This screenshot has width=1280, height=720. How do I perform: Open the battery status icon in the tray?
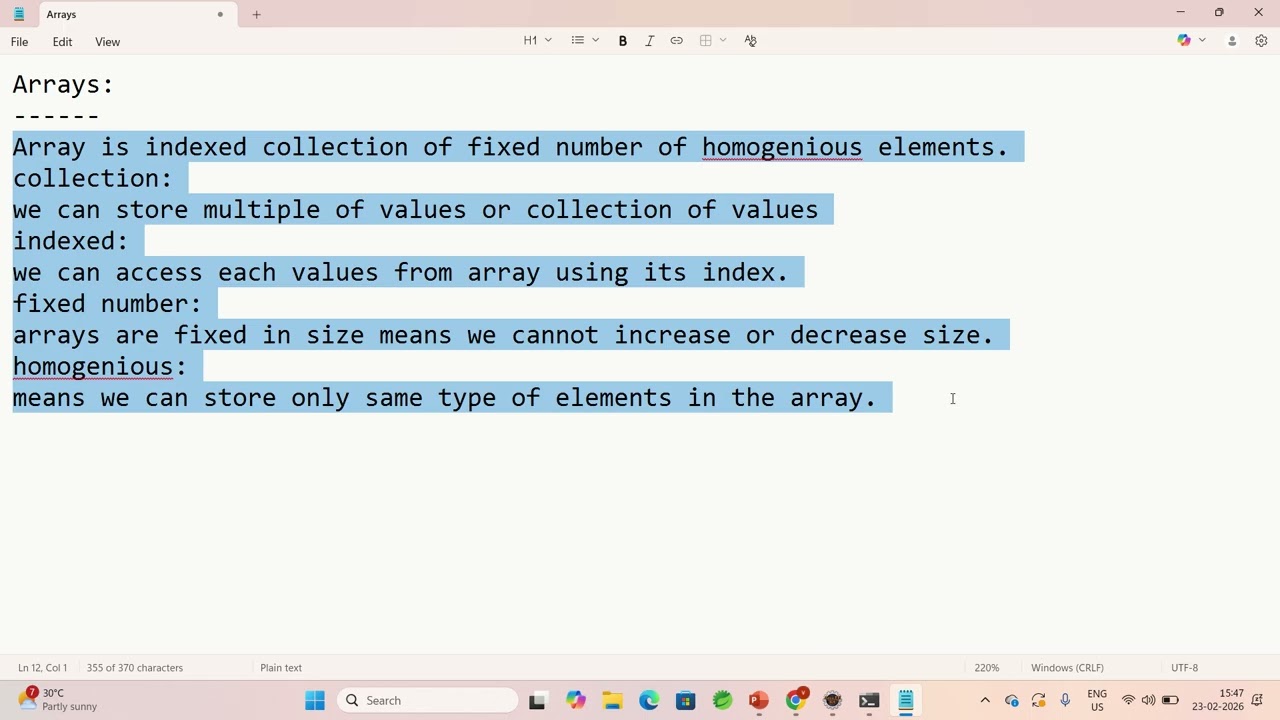tap(1170, 700)
